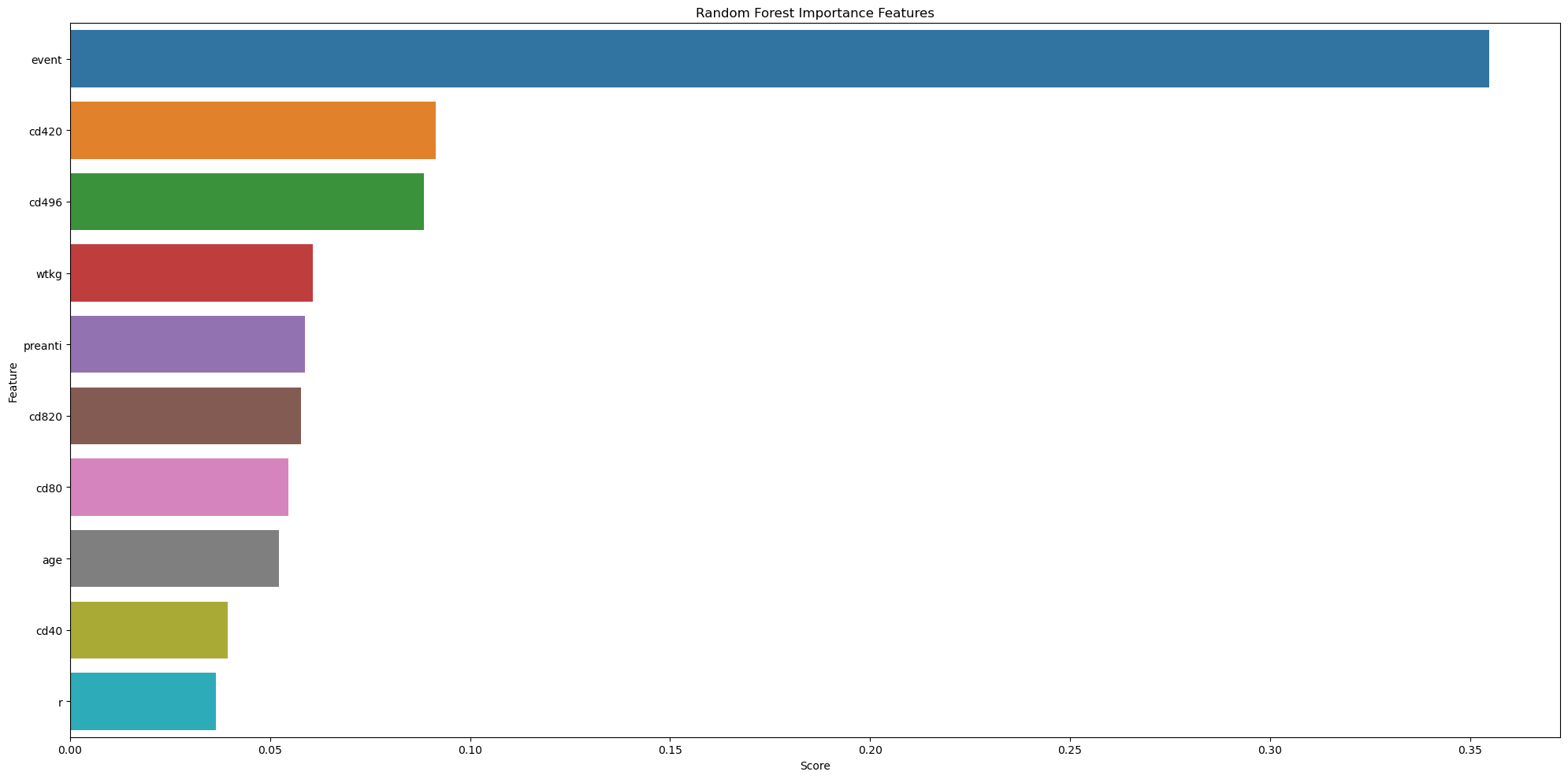Click the olive cd40 bar

pyautogui.click(x=149, y=630)
